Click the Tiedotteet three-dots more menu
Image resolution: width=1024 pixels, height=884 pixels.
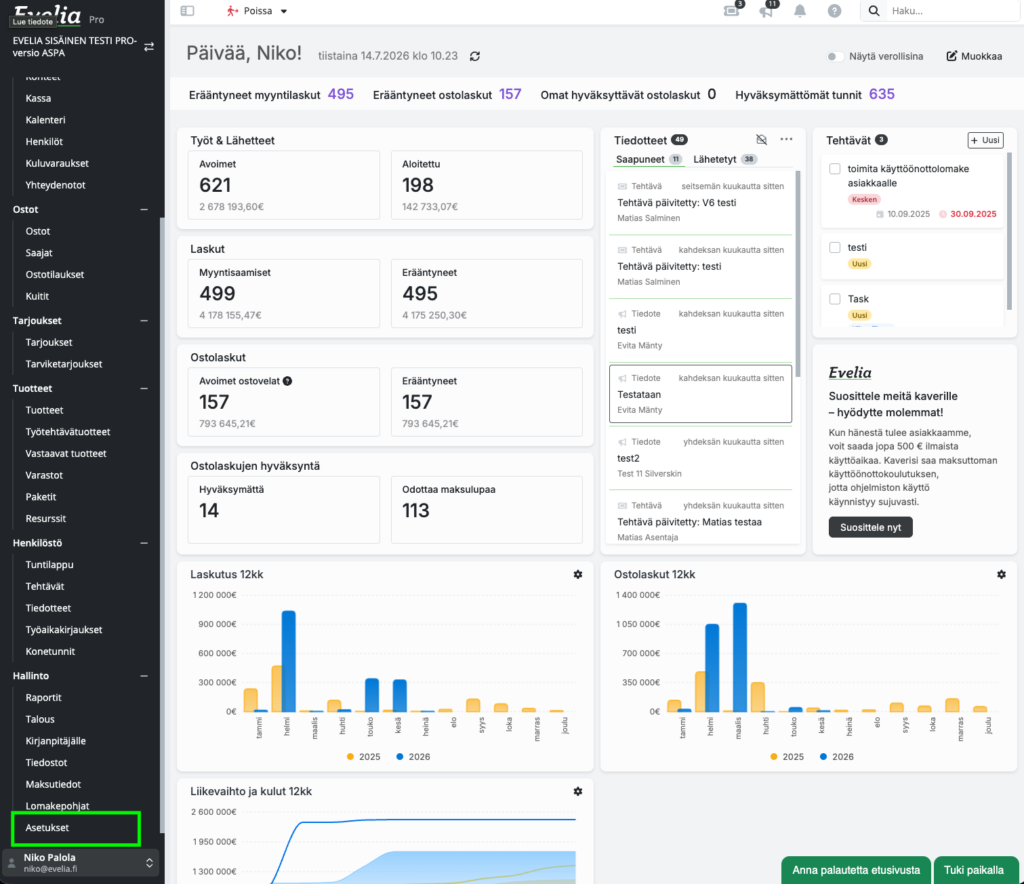tap(786, 139)
